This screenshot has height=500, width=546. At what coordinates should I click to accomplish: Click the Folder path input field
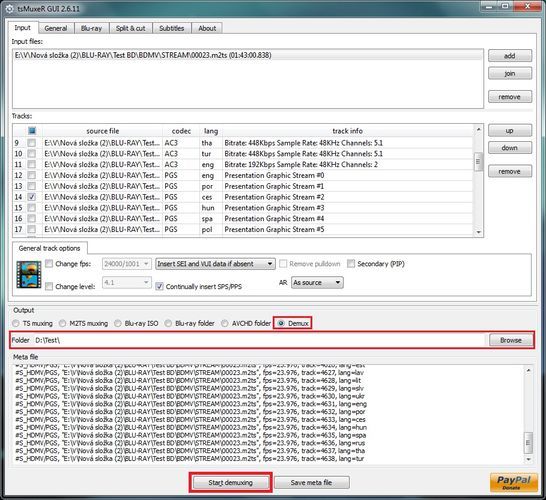click(x=259, y=340)
